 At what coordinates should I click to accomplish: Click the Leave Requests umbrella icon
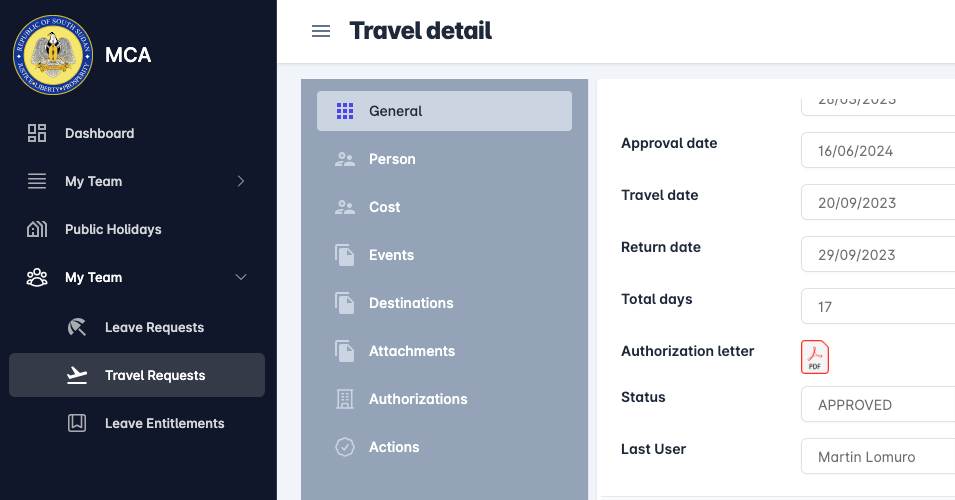coord(77,327)
